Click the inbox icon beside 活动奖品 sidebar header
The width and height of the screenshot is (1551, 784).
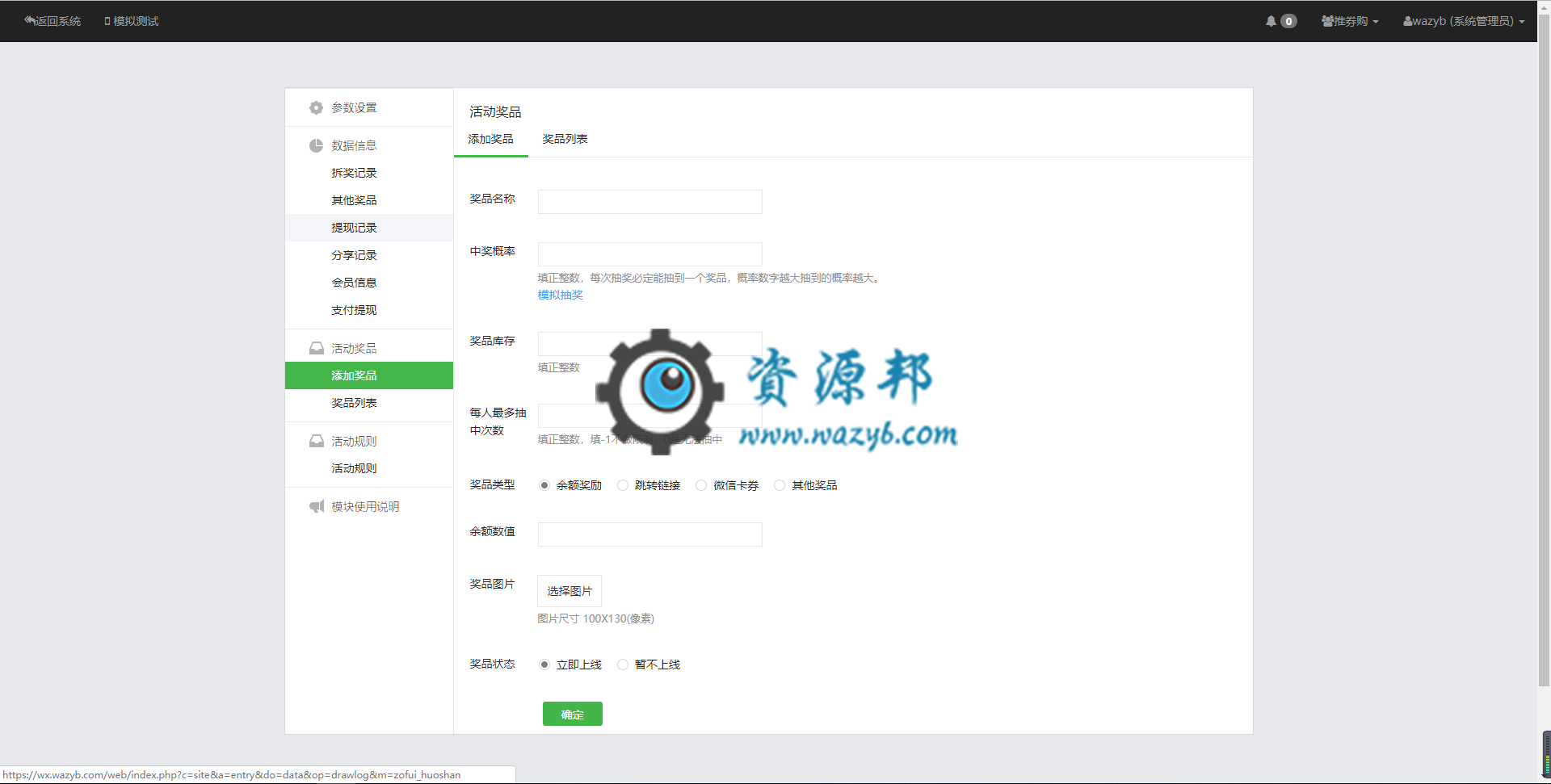click(316, 348)
